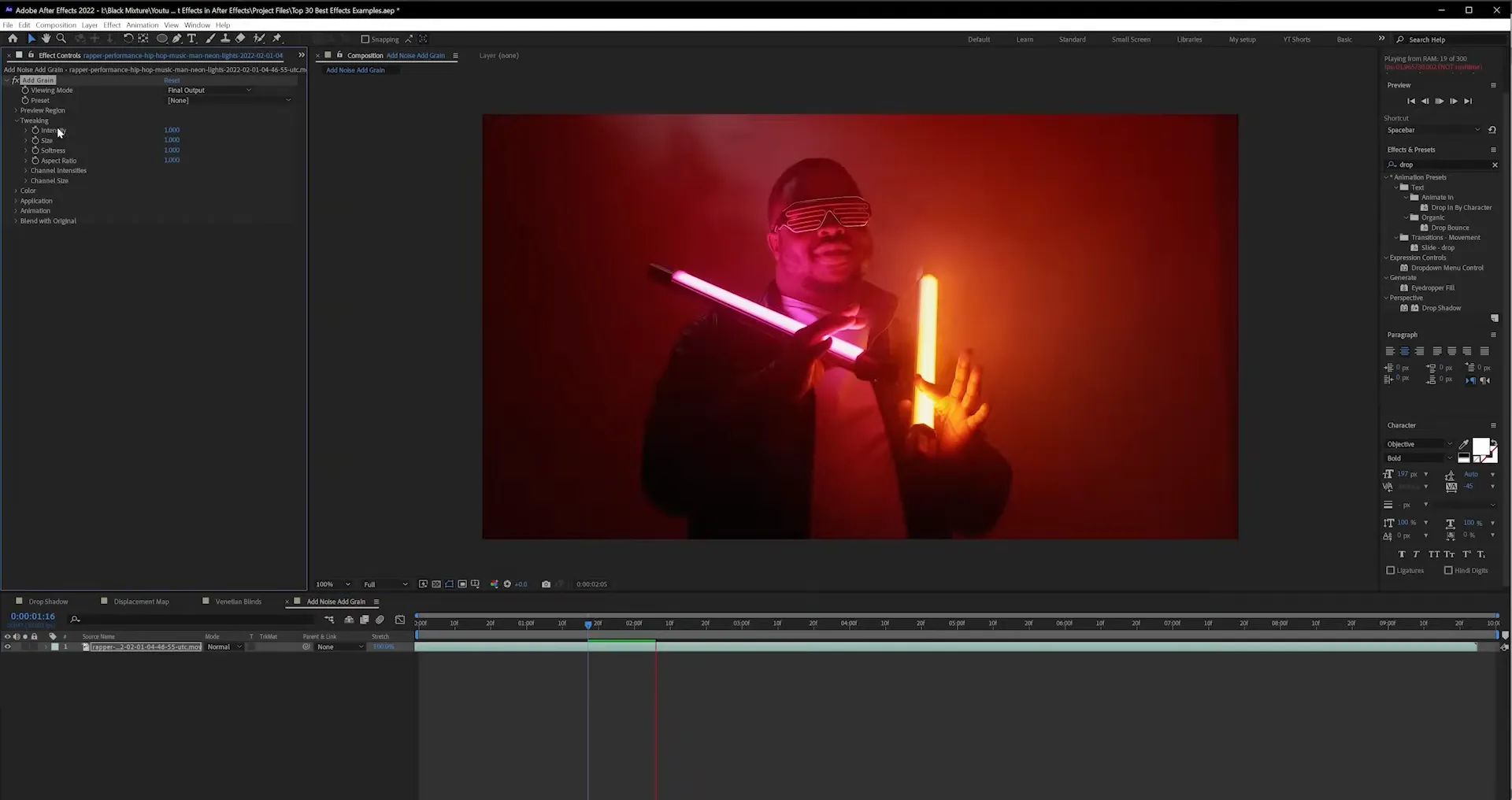Enable the Hindi Digits checkbox
This screenshot has width=1512, height=800.
coord(1448,571)
